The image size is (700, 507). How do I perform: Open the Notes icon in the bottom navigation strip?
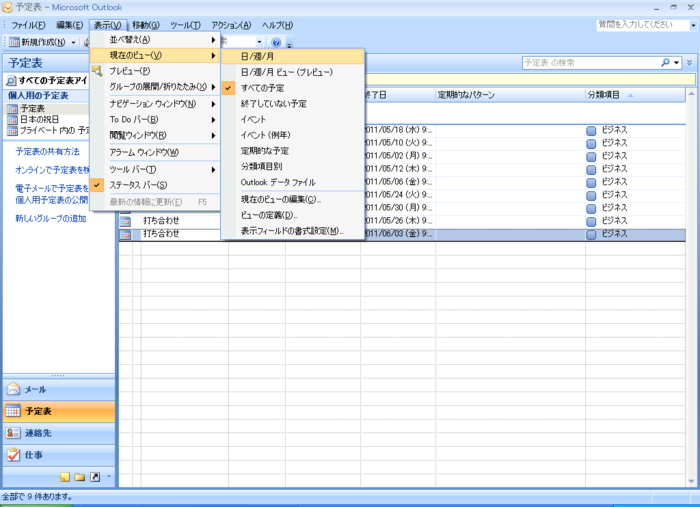pyautogui.click(x=65, y=477)
